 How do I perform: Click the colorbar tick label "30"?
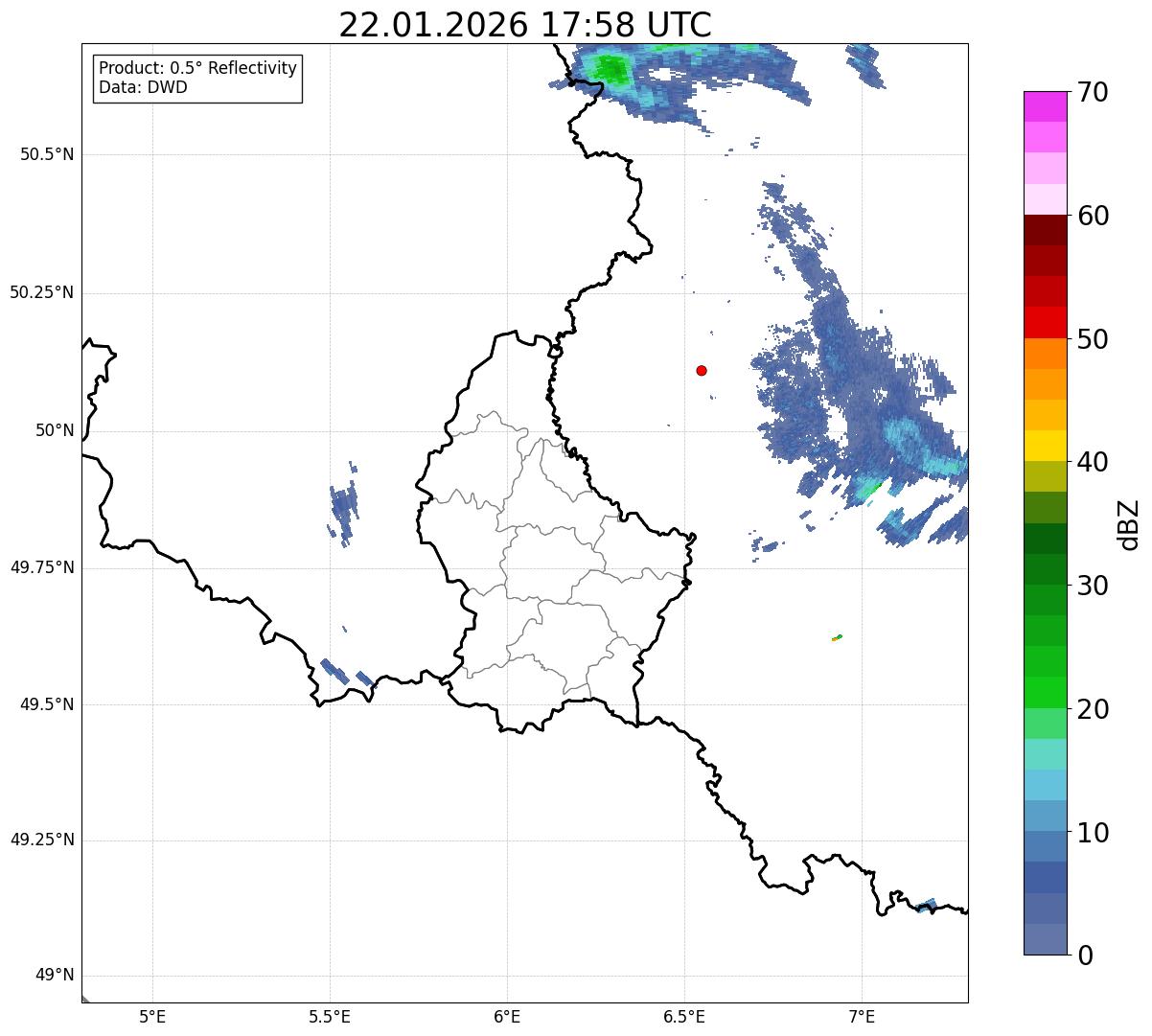pyautogui.click(x=1093, y=586)
